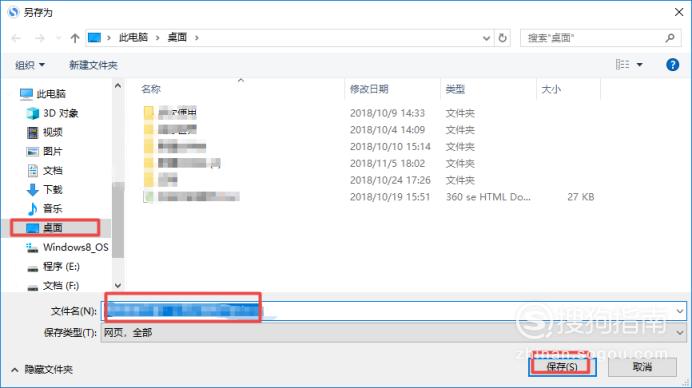
Task: Open the 组织 menu
Action: click(30, 65)
